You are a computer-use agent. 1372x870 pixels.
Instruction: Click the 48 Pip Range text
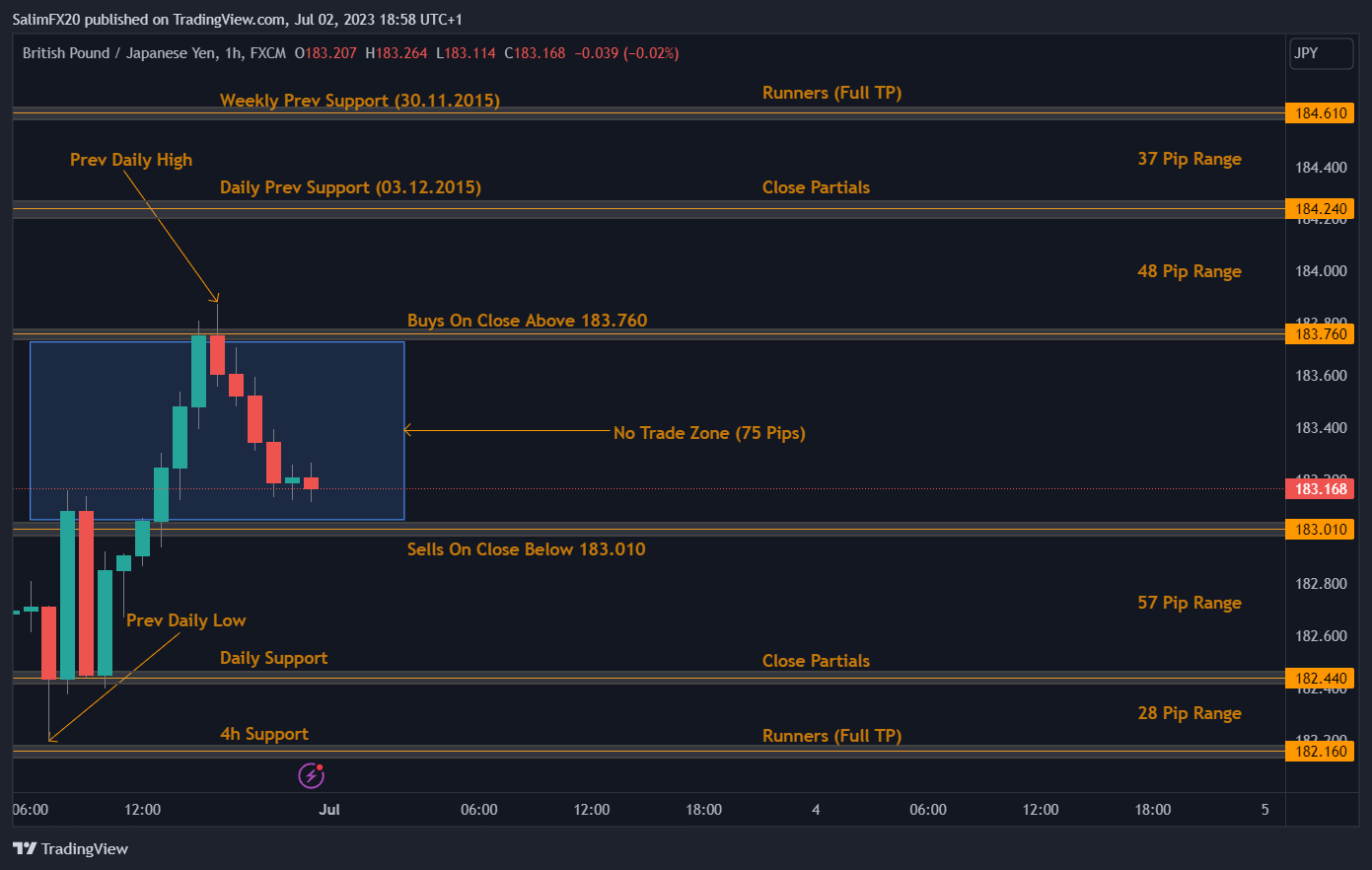tap(1189, 271)
